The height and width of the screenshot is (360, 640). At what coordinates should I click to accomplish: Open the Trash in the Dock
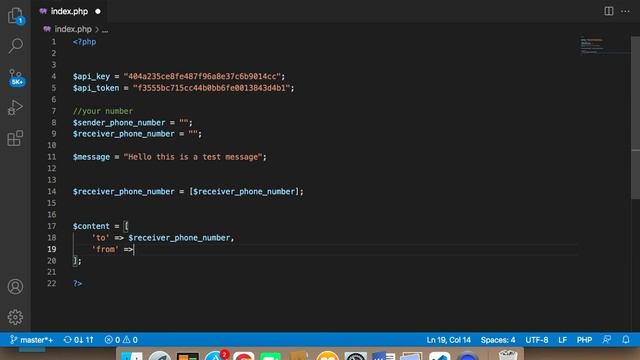(507, 355)
